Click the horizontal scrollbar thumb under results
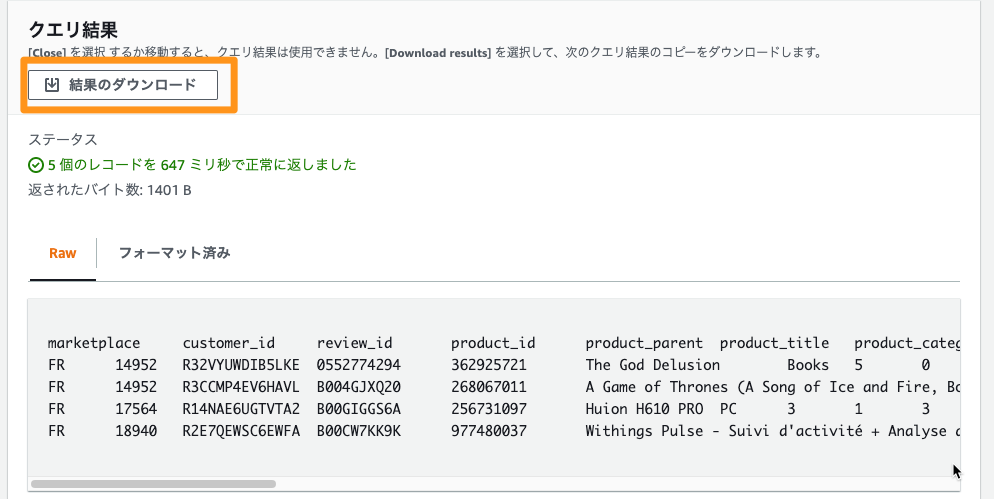 click(153, 484)
